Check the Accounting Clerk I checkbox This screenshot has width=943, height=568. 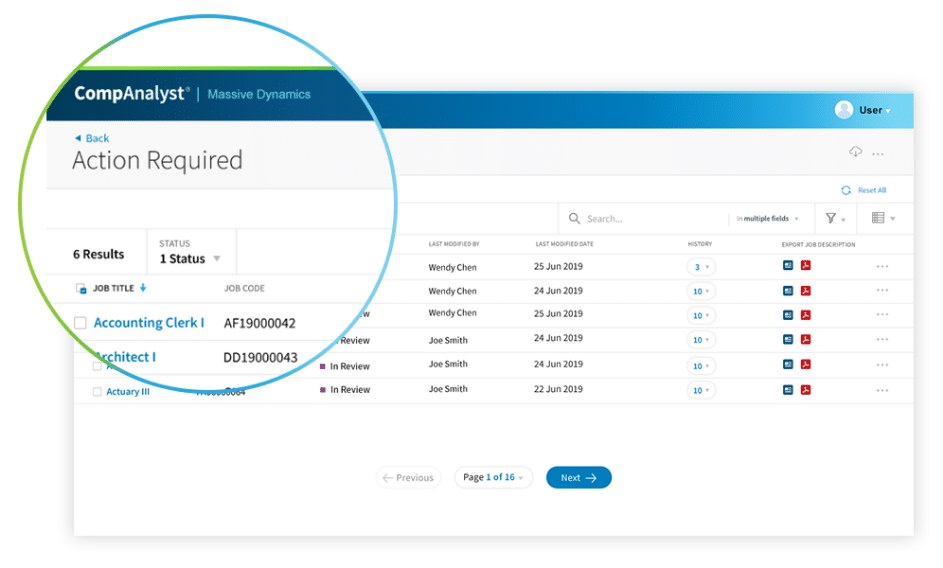[80, 323]
